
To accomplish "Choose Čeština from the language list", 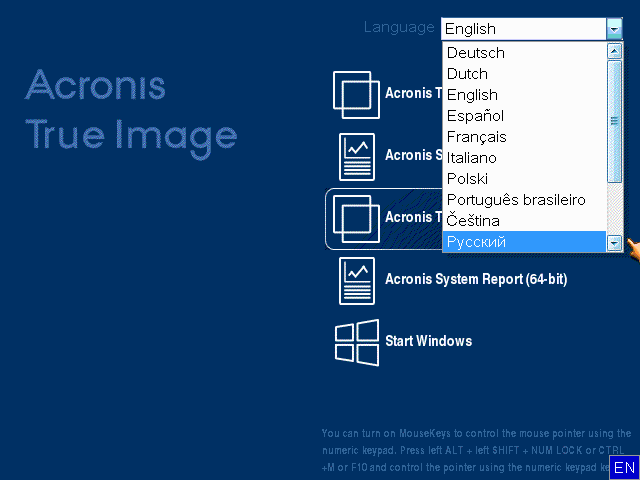I will click(x=474, y=221).
